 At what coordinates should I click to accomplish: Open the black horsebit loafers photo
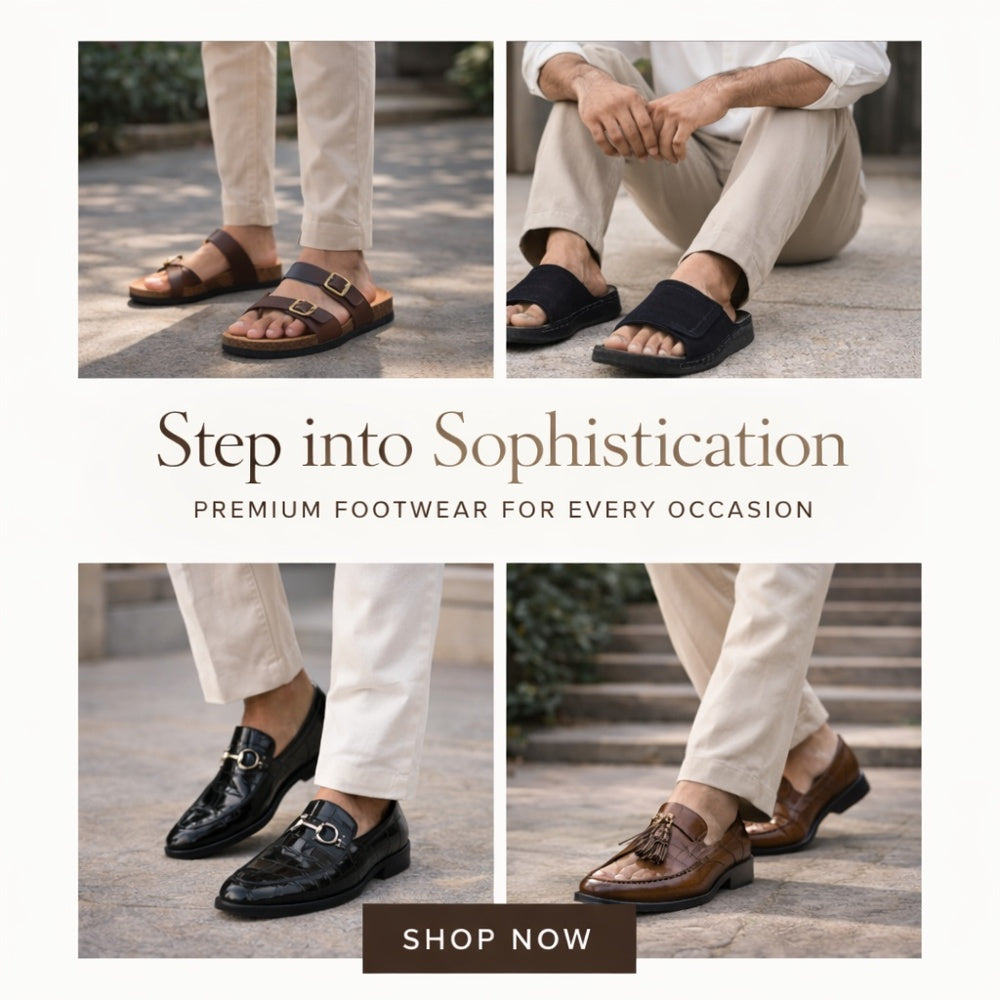286,760
